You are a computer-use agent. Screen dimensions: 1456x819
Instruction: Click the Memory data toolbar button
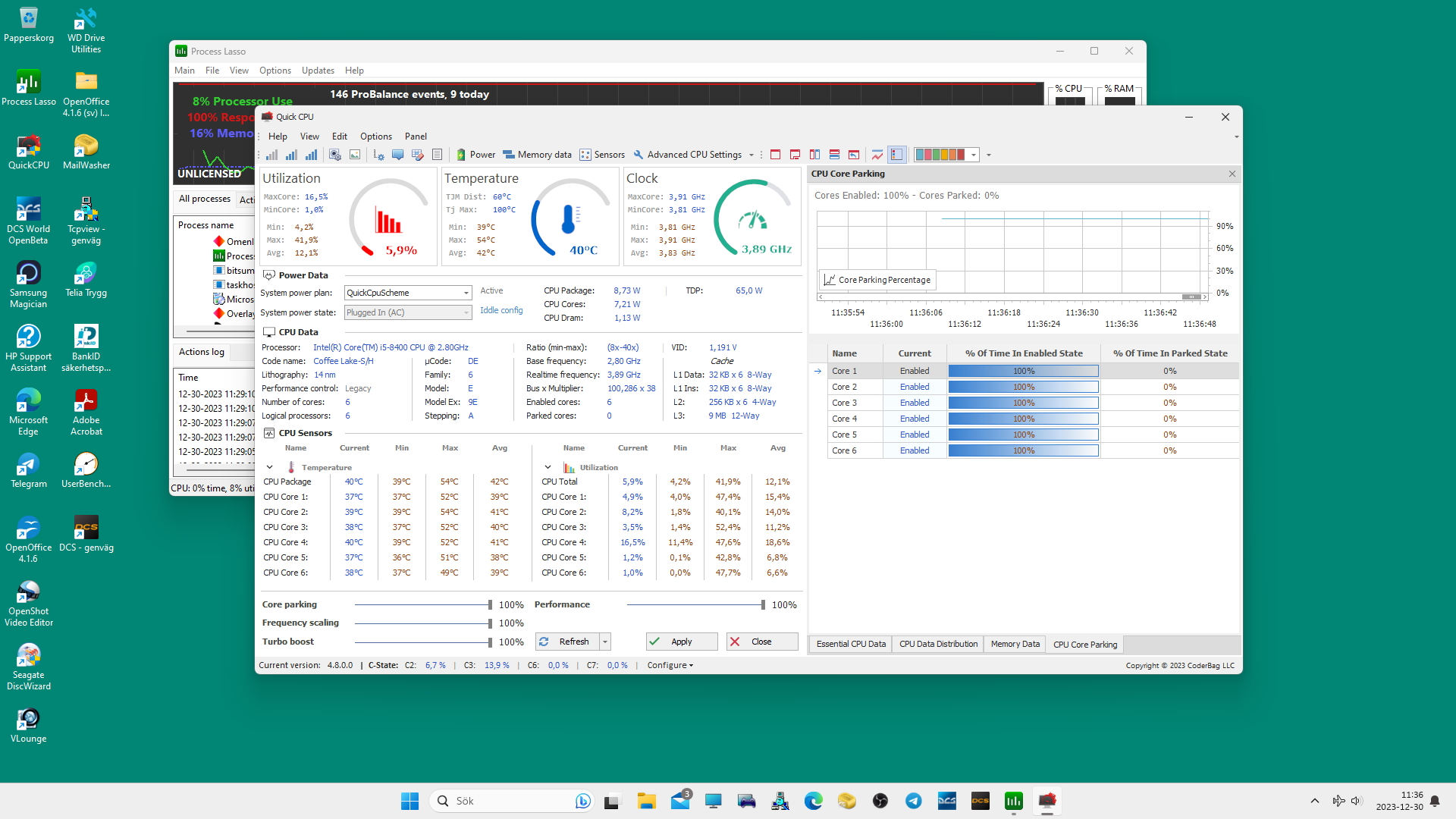(537, 155)
